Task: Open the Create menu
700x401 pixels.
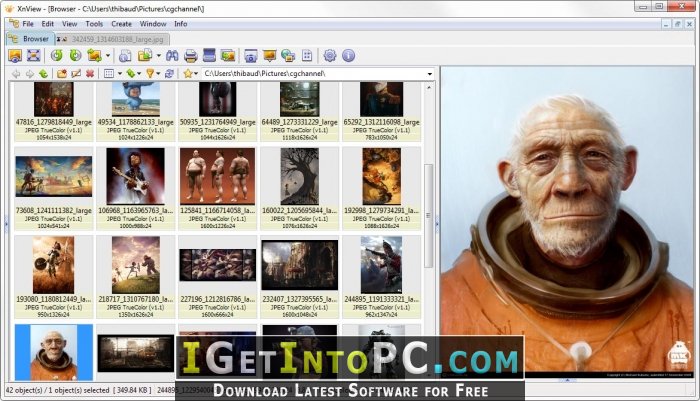Action: [x=121, y=24]
